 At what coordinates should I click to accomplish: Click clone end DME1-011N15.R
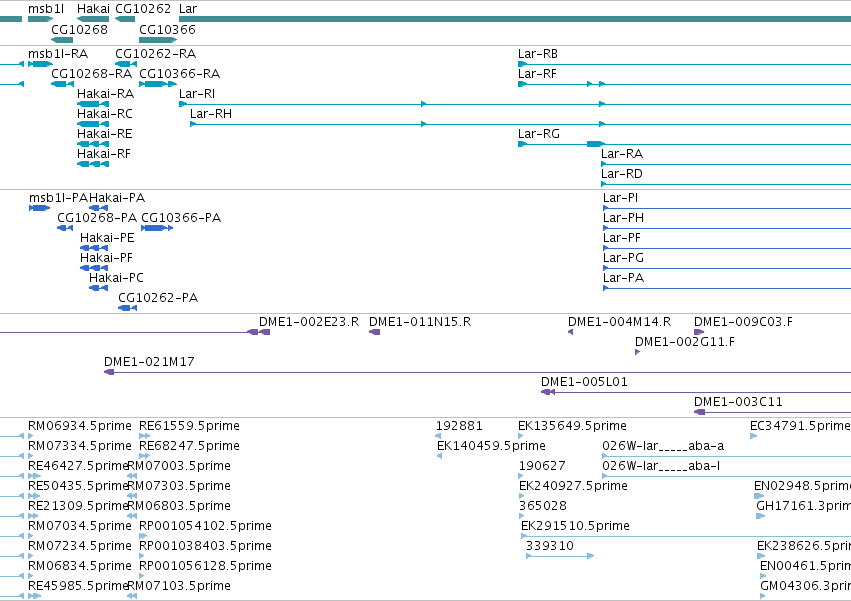420,322
